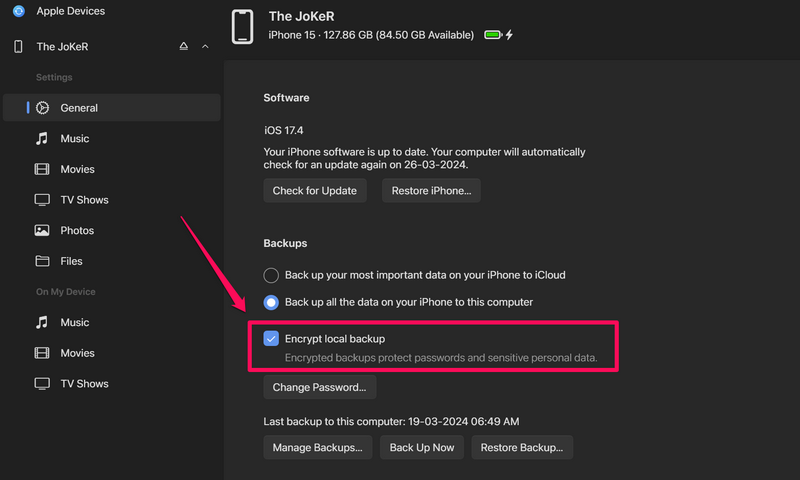
Task: Collapse The JoKeR device section chevron
Action: coord(205,47)
